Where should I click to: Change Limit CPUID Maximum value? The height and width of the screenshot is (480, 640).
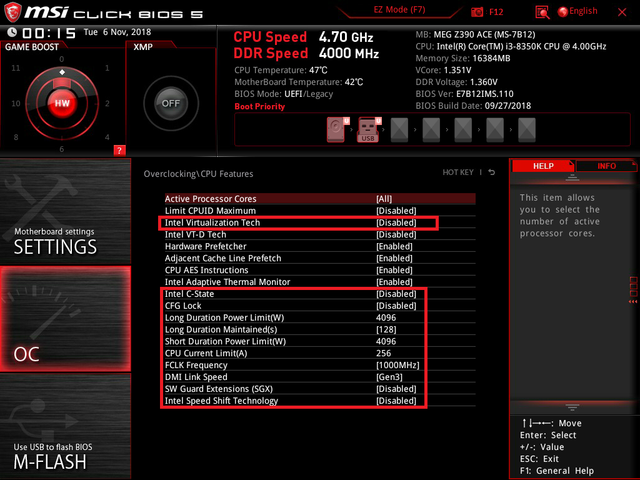click(320, 211)
